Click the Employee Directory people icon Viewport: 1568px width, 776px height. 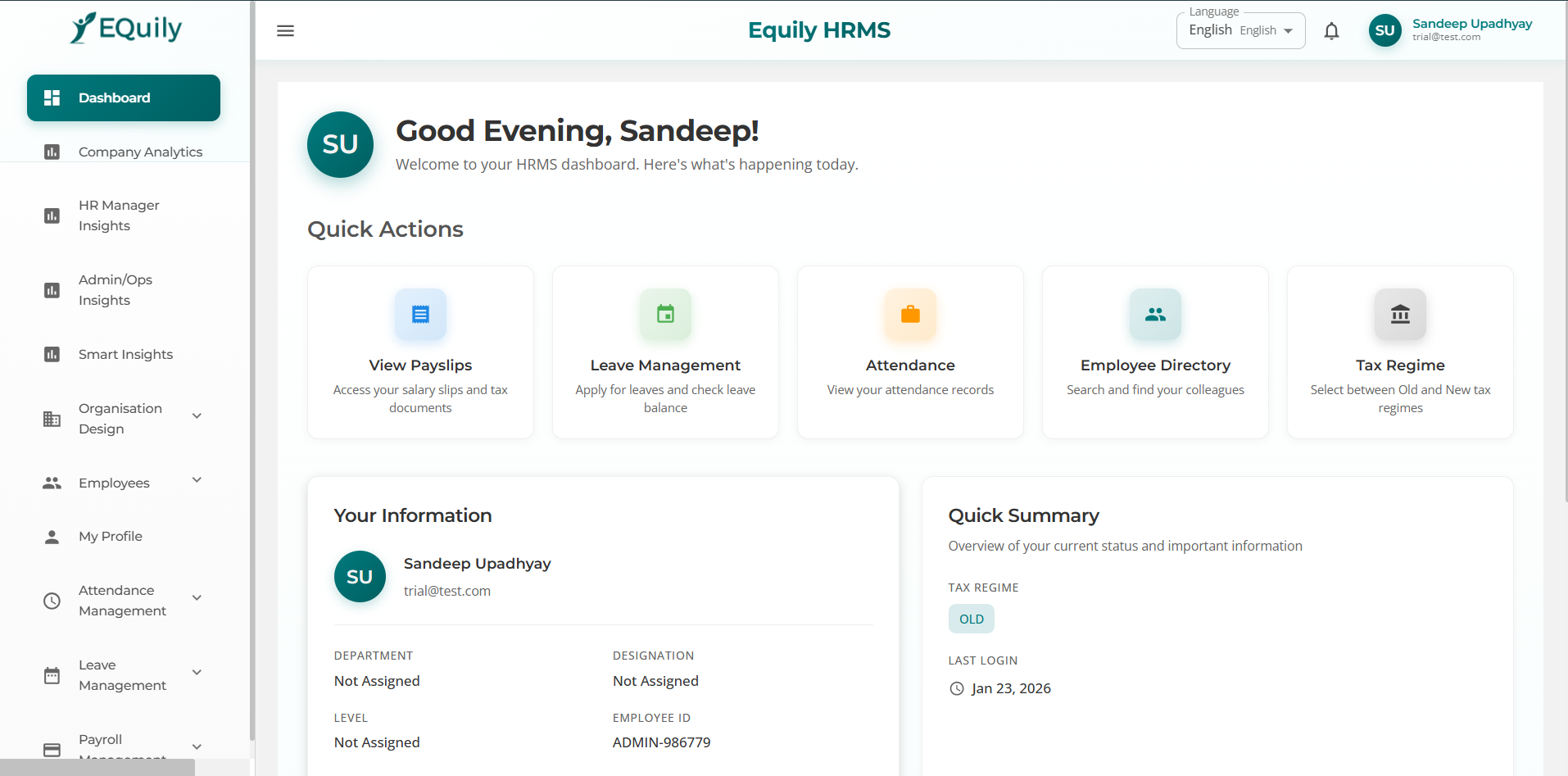click(1155, 314)
